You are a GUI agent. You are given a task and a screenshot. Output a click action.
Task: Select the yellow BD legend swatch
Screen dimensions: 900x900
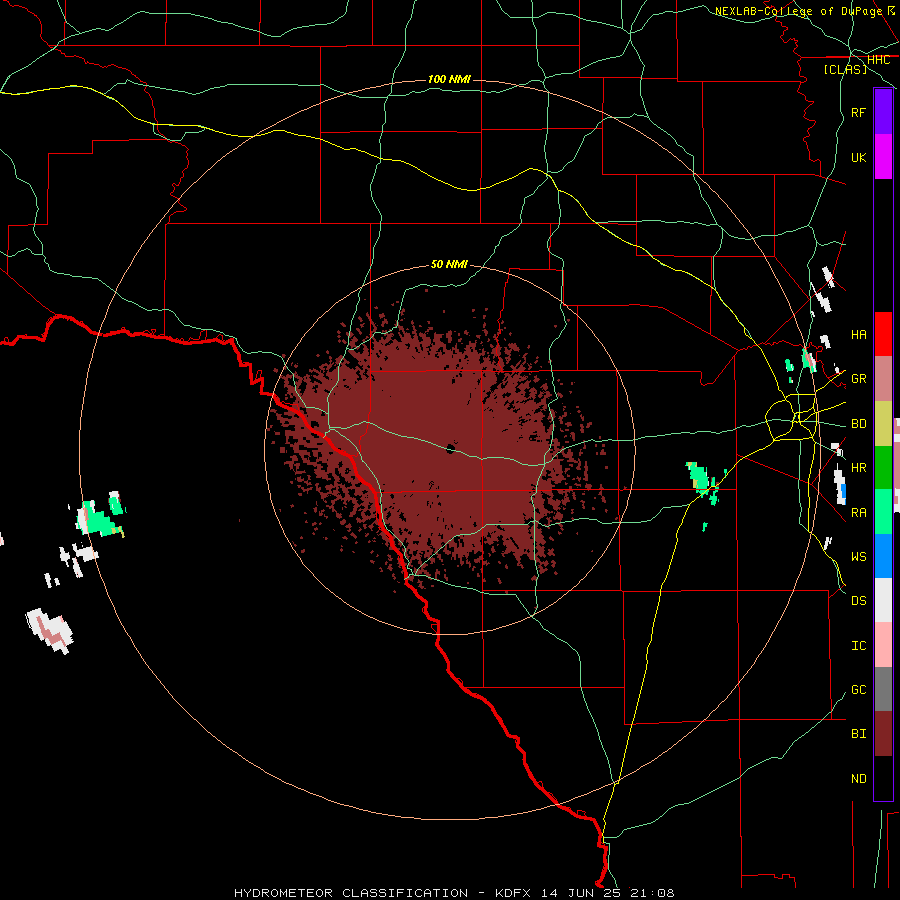[883, 424]
